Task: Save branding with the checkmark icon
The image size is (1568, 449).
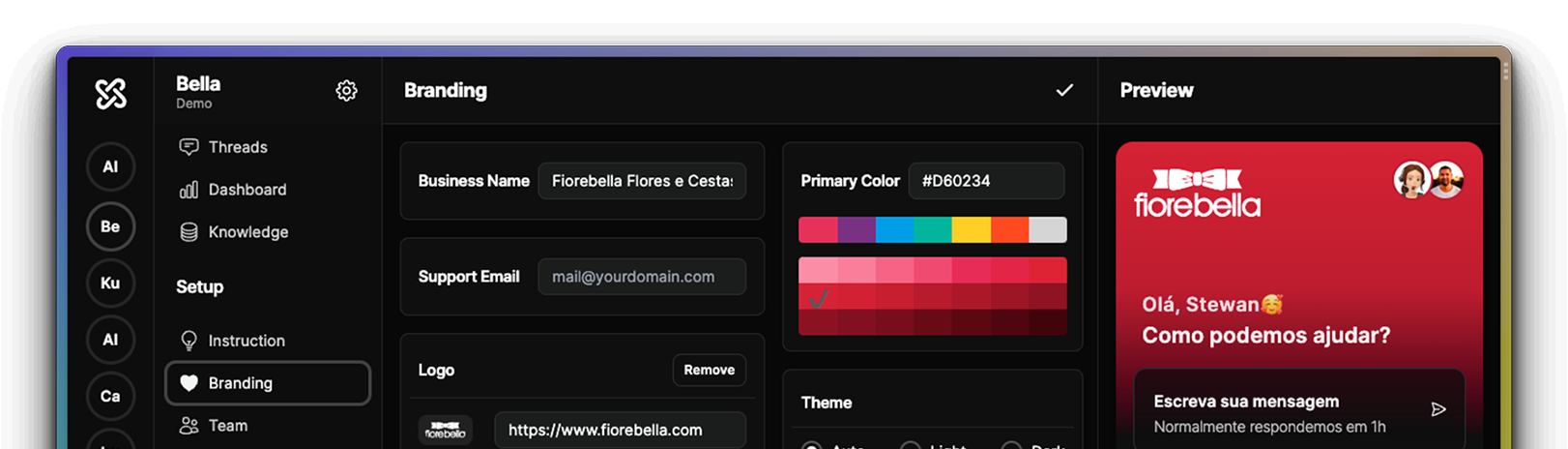Action: point(1064,90)
